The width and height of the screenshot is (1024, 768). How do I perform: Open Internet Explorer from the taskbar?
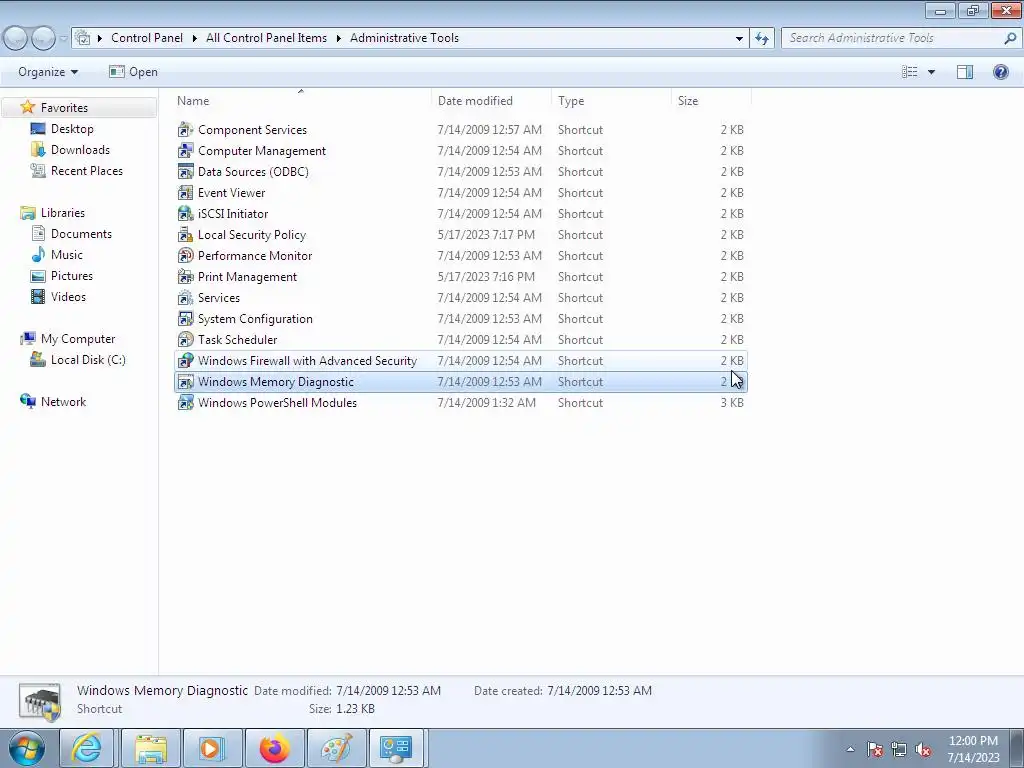tap(88, 748)
